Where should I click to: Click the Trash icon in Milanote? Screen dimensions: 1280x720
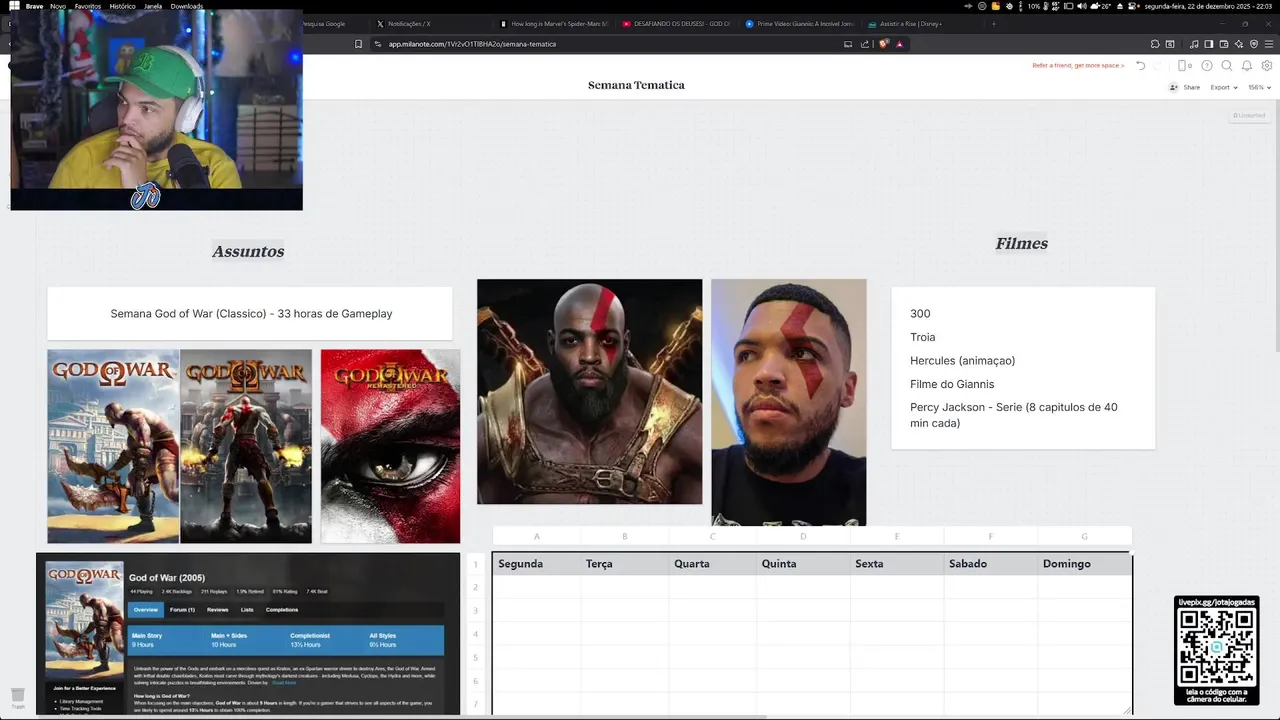click(18, 696)
